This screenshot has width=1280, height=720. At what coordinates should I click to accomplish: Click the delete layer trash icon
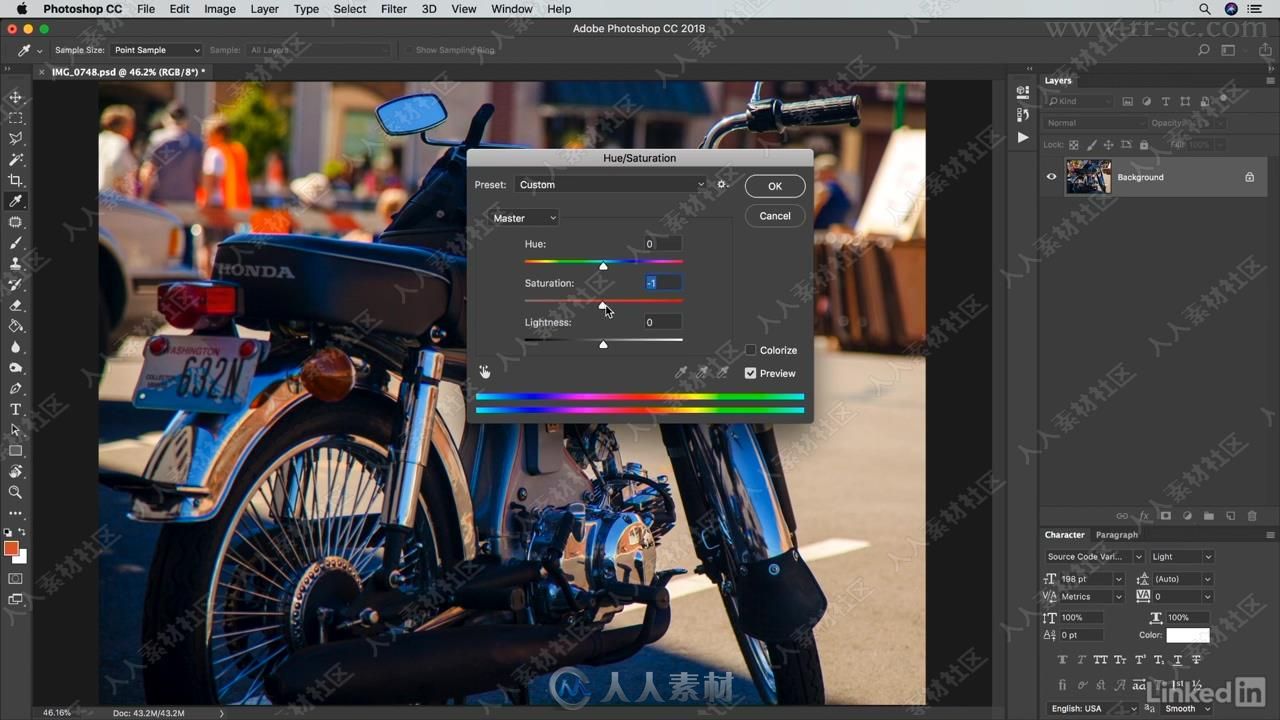click(x=1252, y=516)
